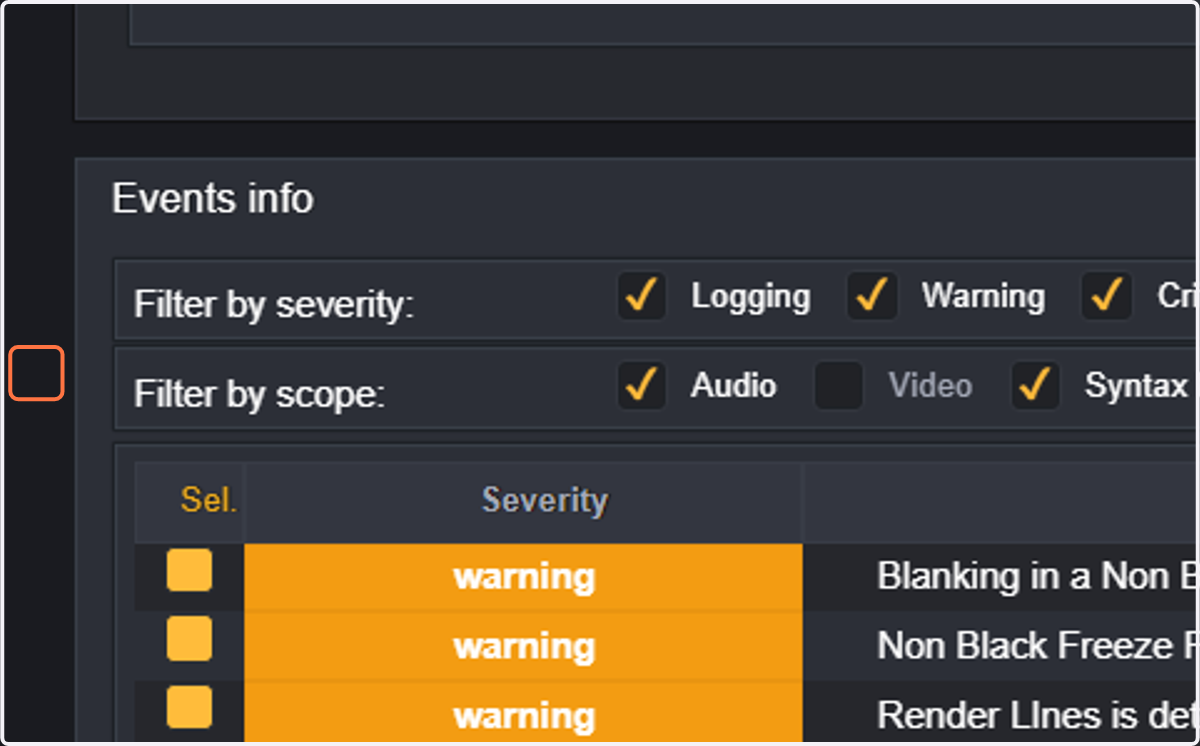This screenshot has height=746, width=1200.
Task: Click the Blanking in a Non description text
Action: [x=1037, y=577]
